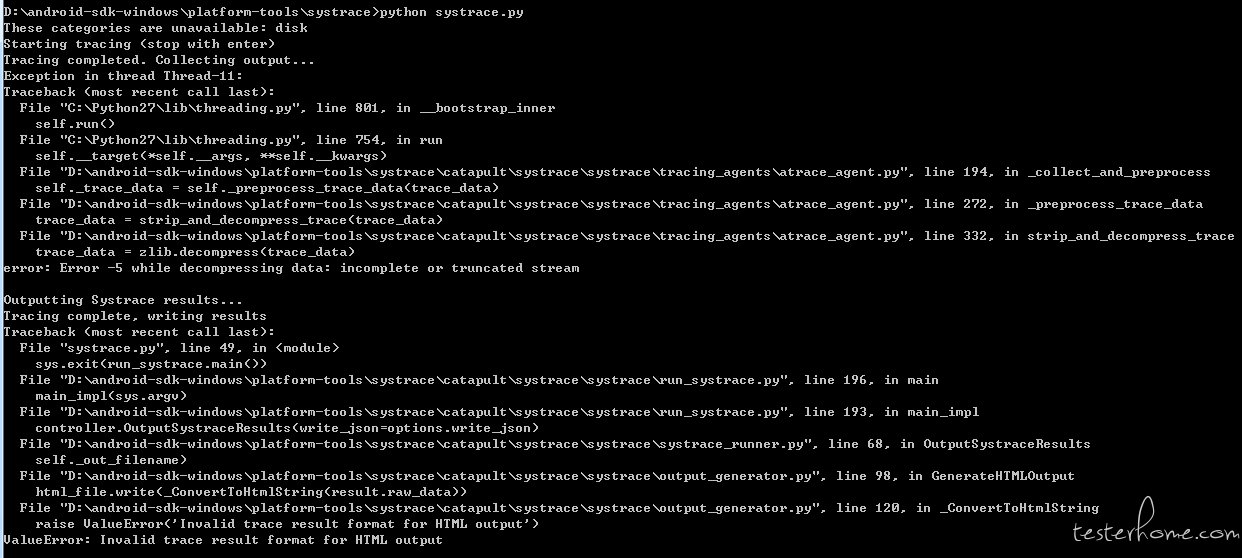Click the threading.py line 754 entry
Screen dimensions: 1242x558
point(231,140)
